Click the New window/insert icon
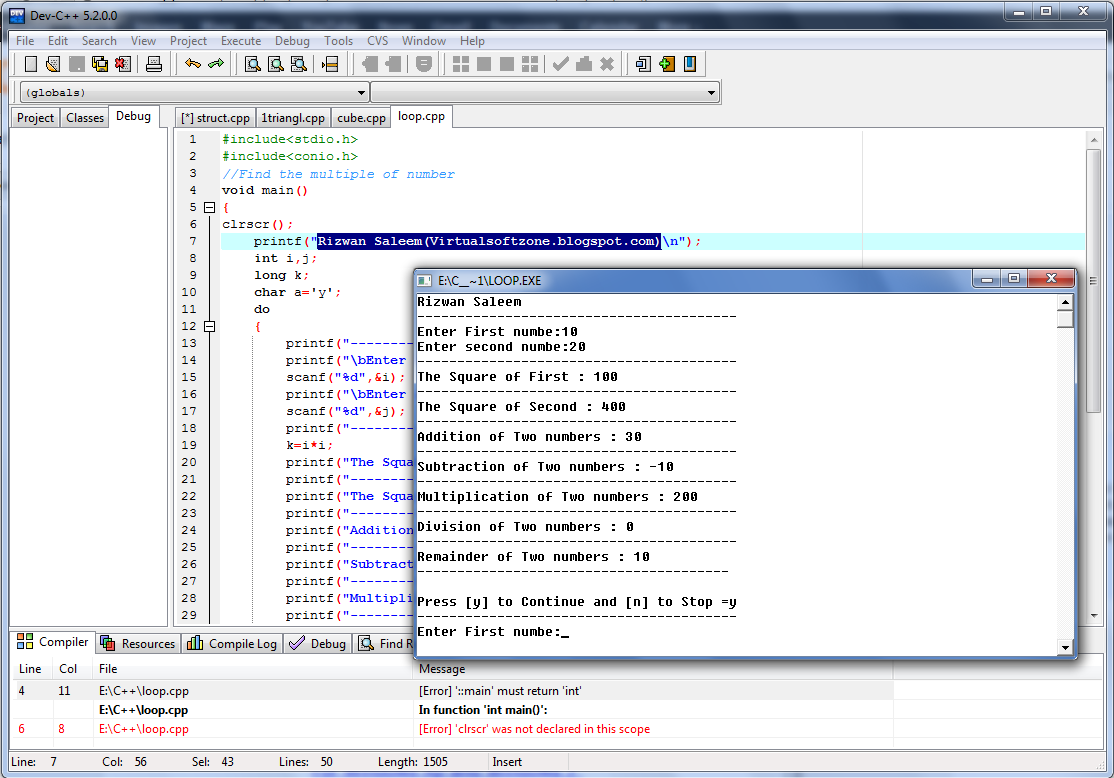This screenshot has height=778, width=1114. [x=644, y=65]
